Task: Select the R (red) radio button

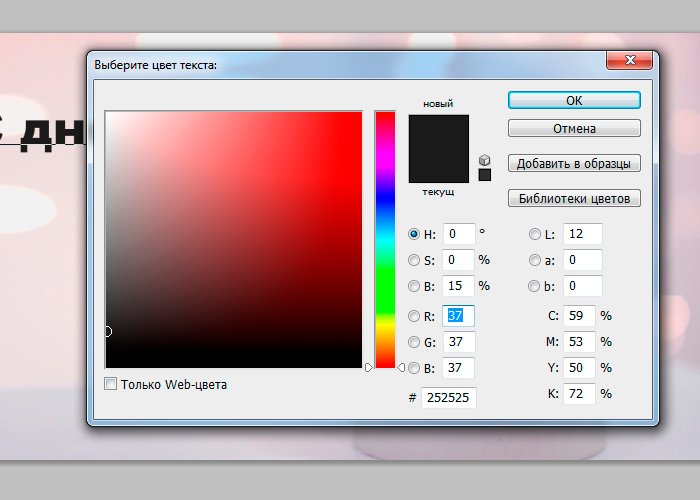Action: 414,316
